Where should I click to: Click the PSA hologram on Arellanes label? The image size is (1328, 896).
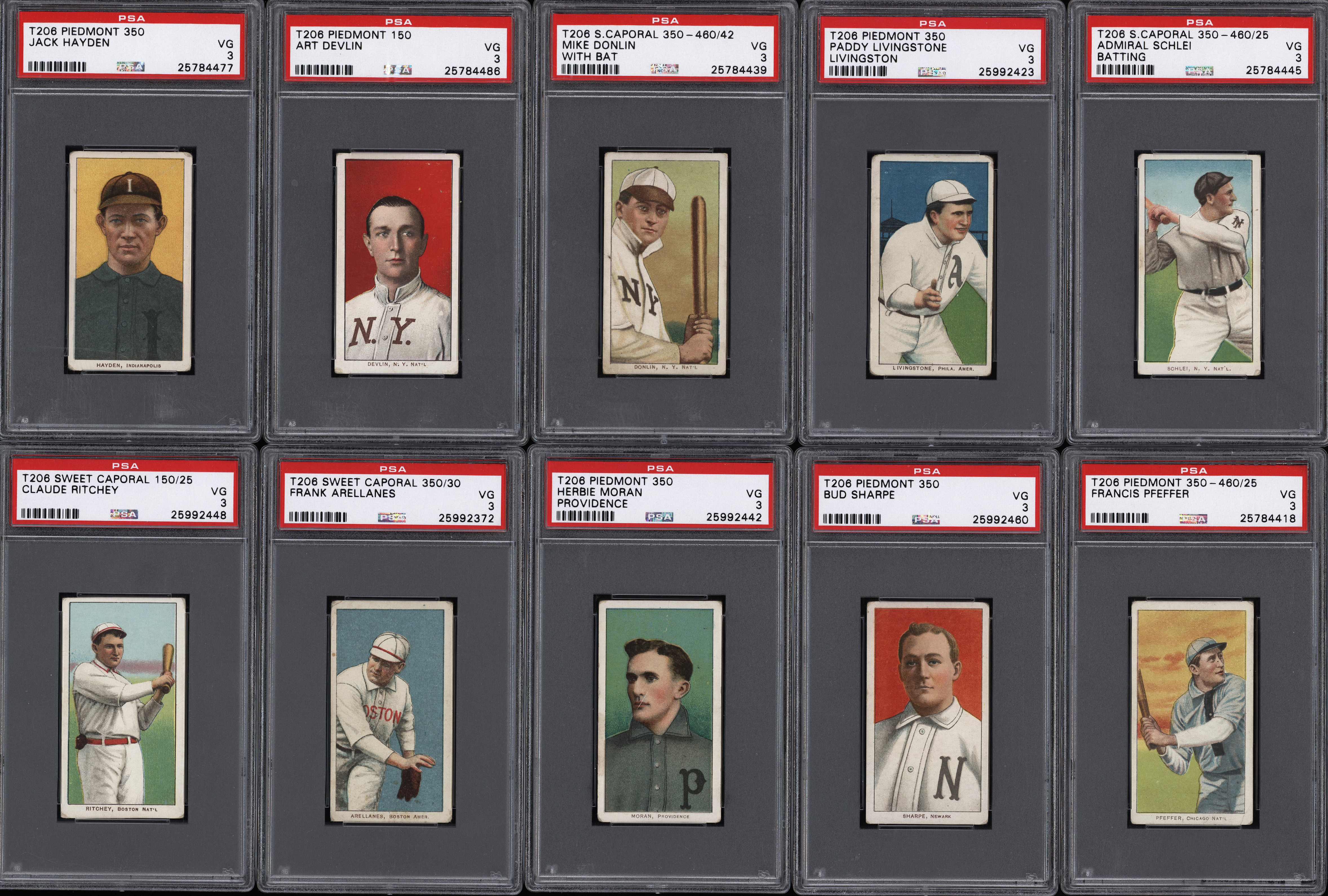(392, 518)
